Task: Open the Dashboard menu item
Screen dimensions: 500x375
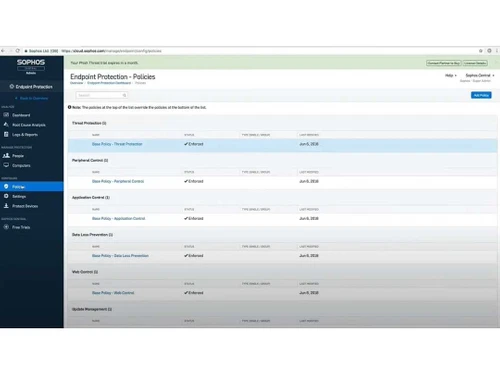Action: 21,115
